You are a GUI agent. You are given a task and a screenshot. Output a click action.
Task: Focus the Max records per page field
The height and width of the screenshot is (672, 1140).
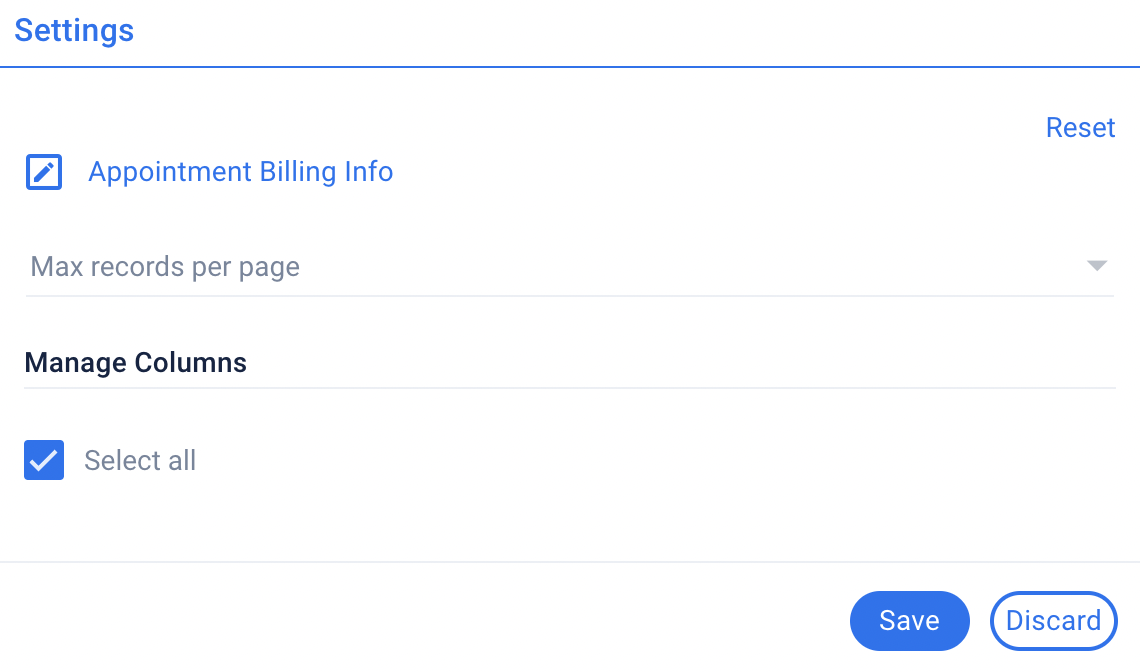[569, 267]
